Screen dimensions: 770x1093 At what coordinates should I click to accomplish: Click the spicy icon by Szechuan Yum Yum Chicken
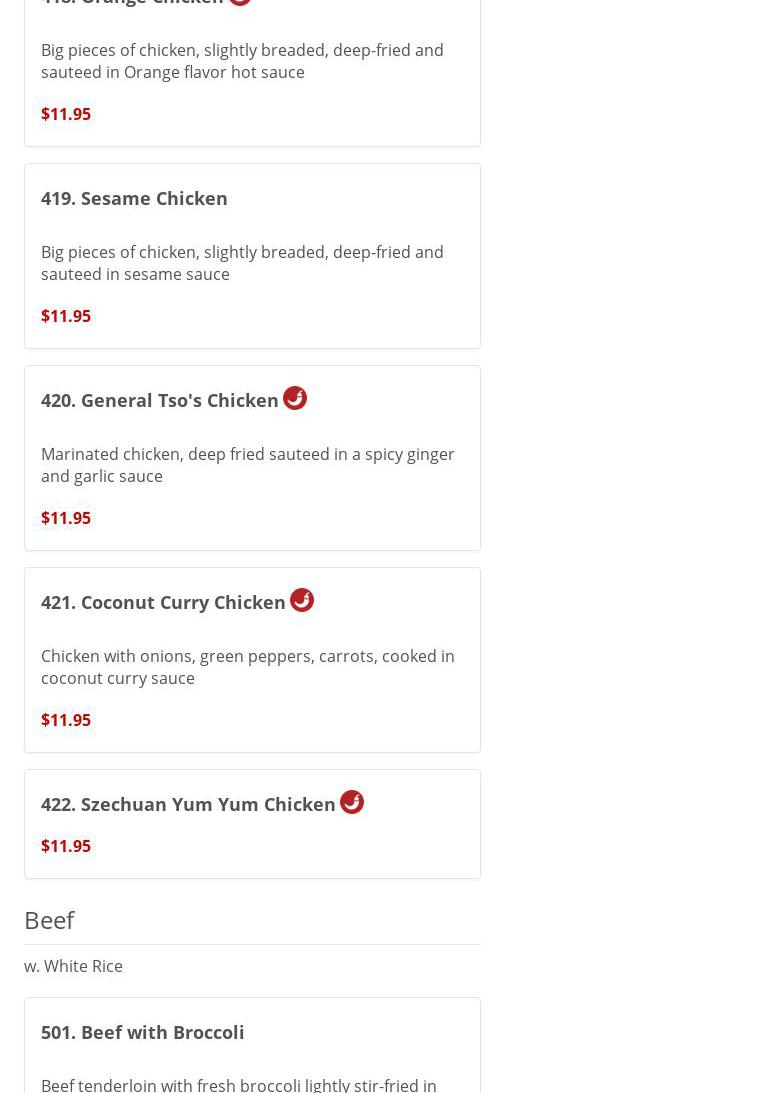352,802
